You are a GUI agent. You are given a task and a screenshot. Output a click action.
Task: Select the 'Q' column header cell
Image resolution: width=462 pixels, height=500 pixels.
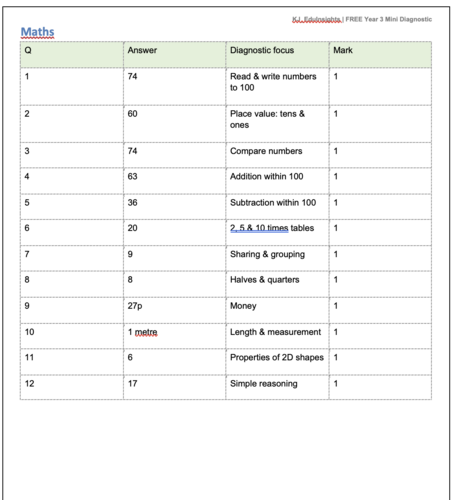click(x=72, y=55)
